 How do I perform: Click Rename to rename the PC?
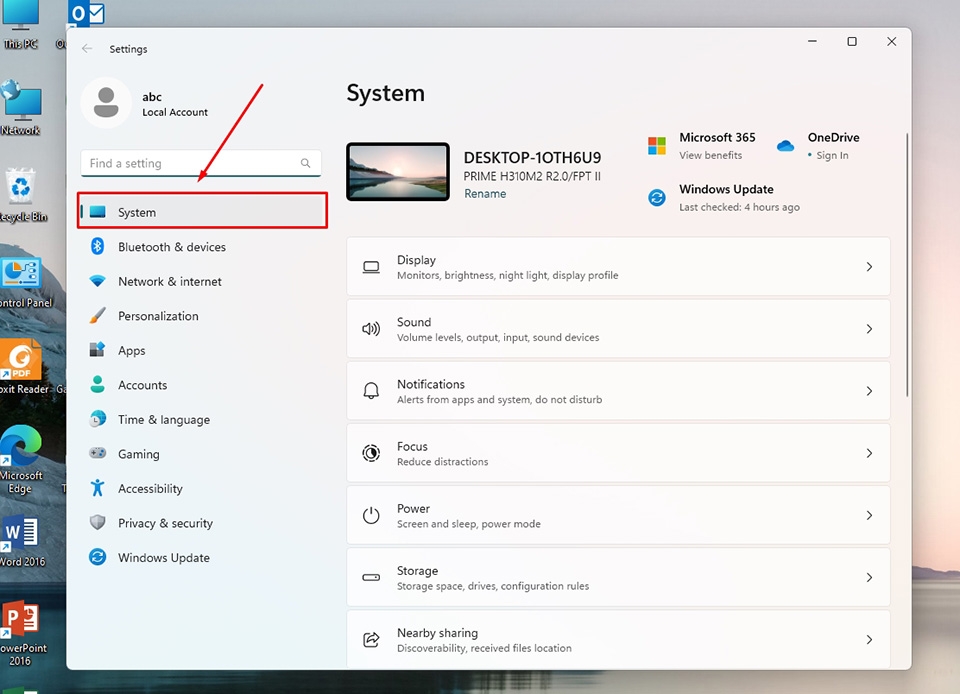click(485, 193)
